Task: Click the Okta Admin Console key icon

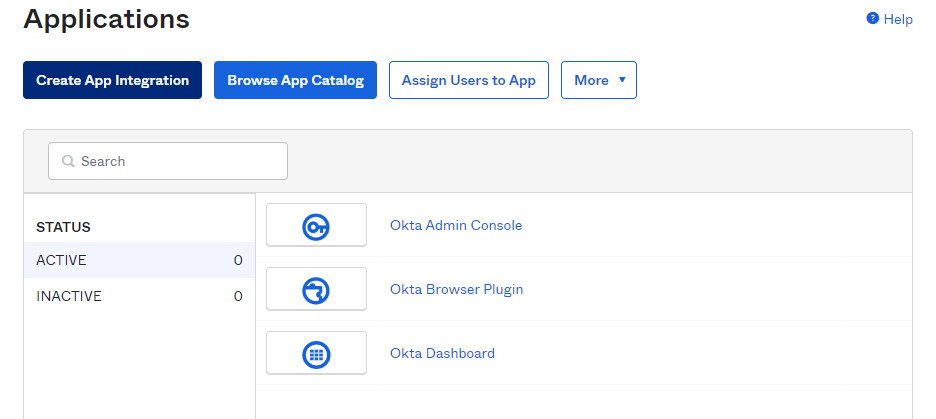Action: [x=316, y=227]
